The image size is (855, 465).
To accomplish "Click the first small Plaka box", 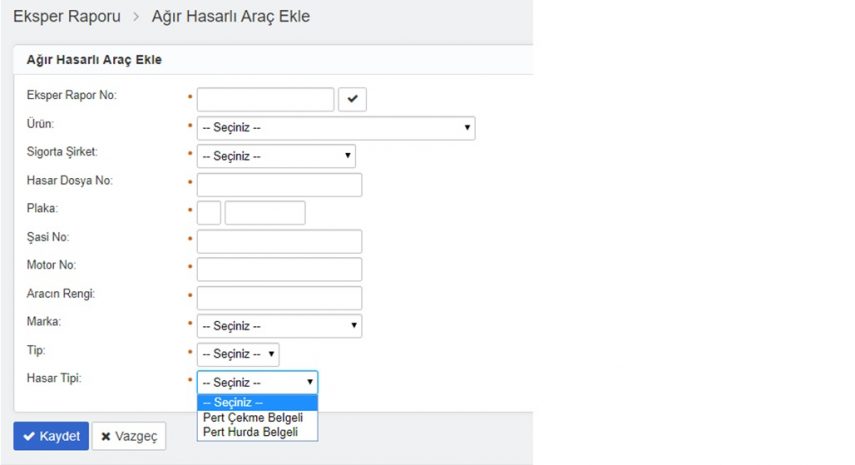I will pos(209,213).
